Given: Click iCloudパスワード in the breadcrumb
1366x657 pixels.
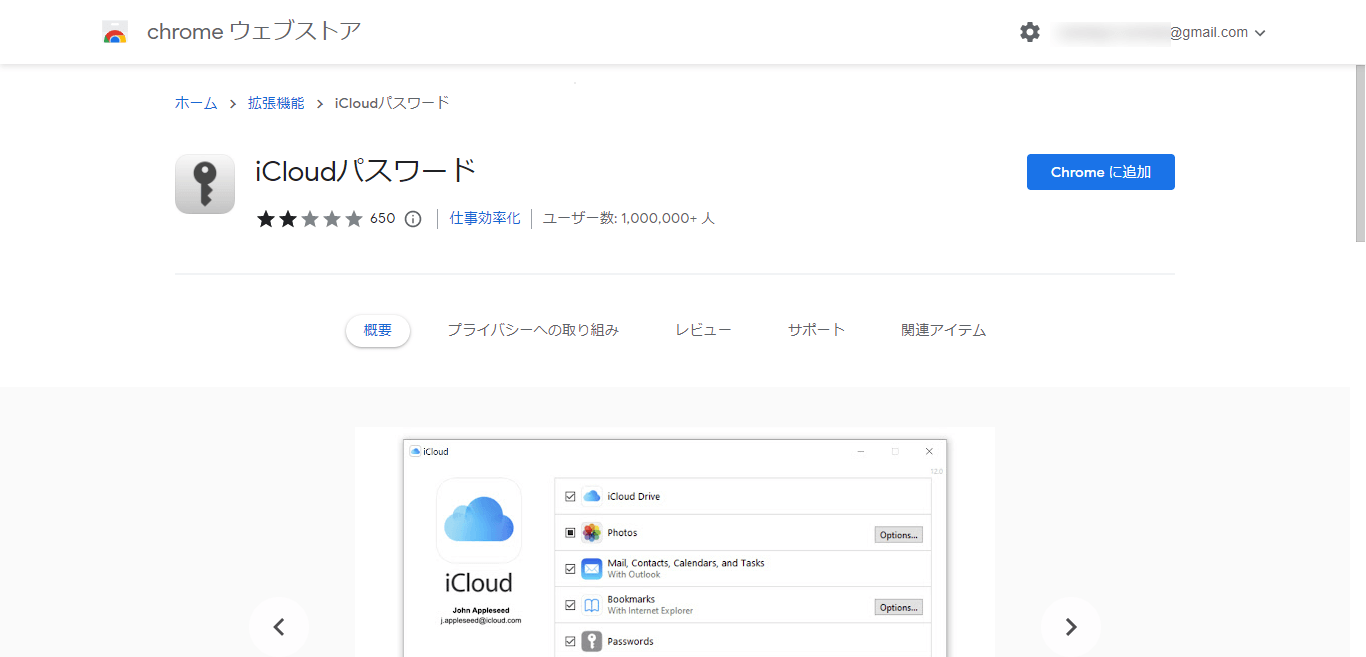Looking at the screenshot, I should tap(392, 103).
